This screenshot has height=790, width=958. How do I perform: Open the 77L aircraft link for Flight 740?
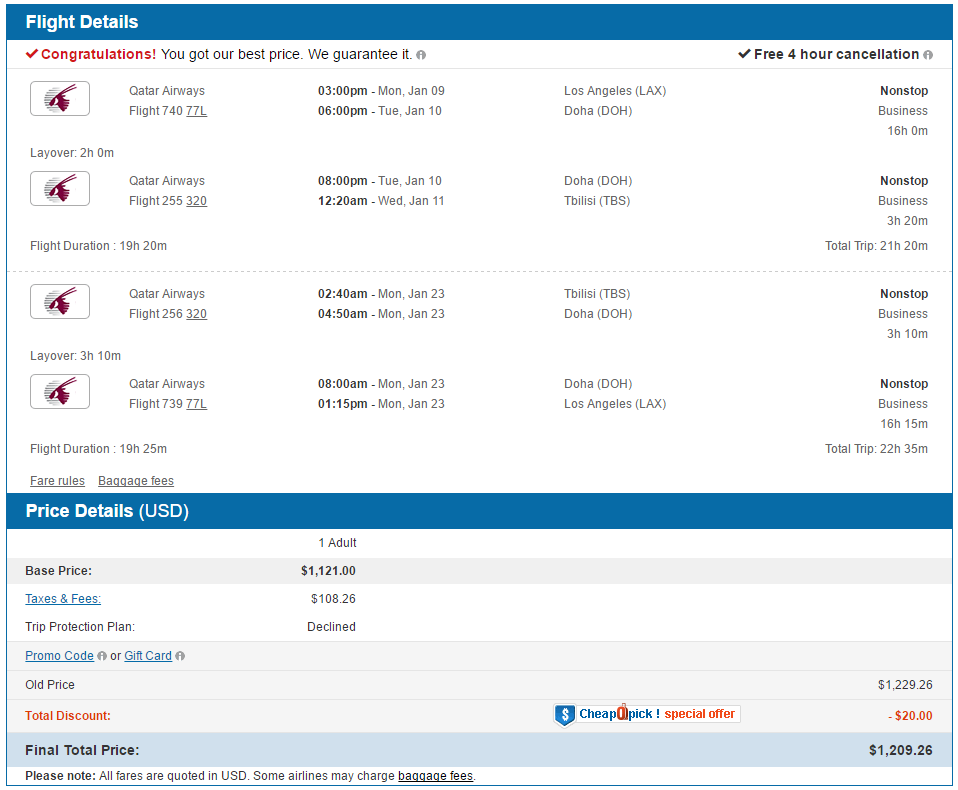(x=196, y=111)
